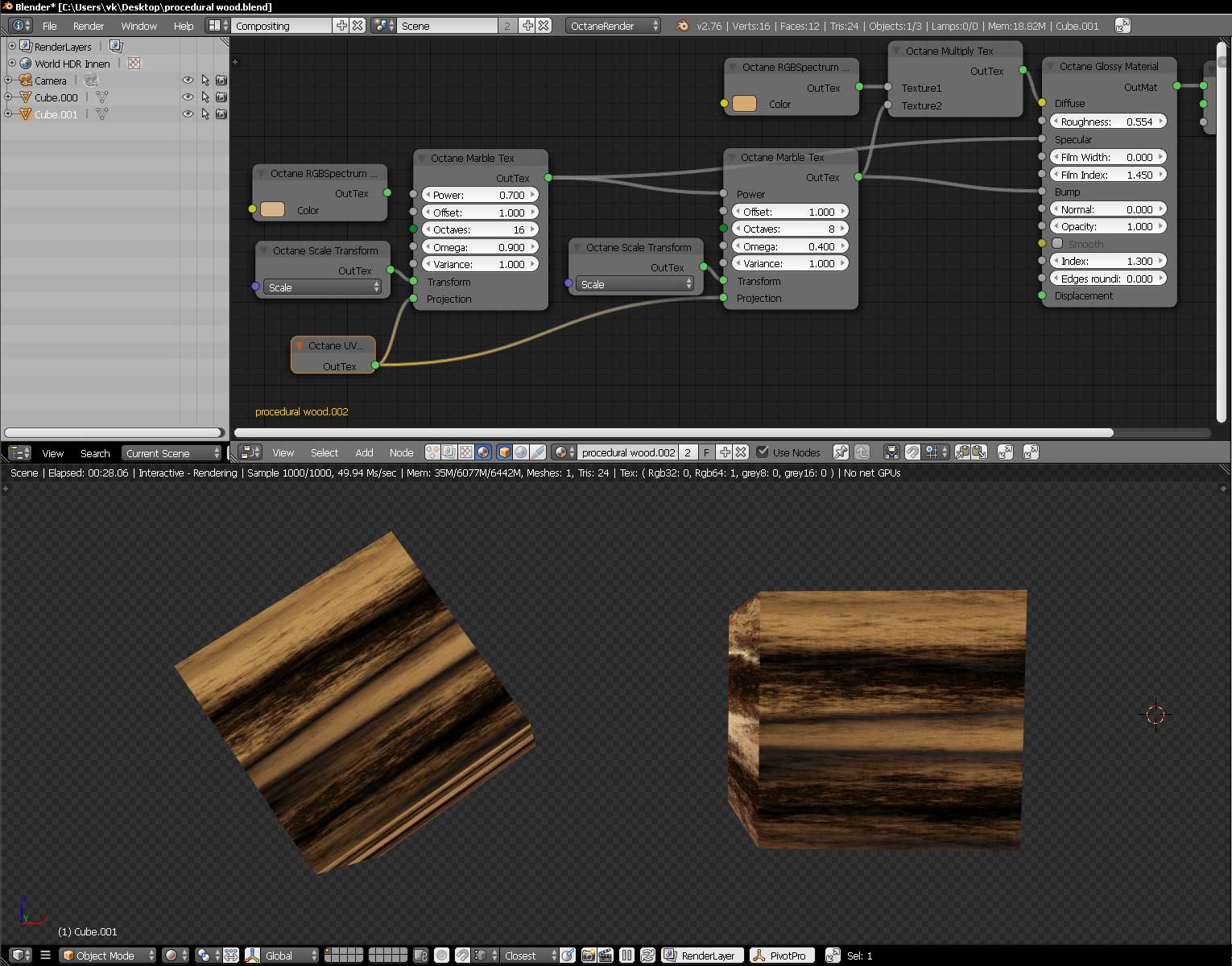Pin the node tree with the pin icon
The height and width of the screenshot is (966, 1232).
pos(840,452)
